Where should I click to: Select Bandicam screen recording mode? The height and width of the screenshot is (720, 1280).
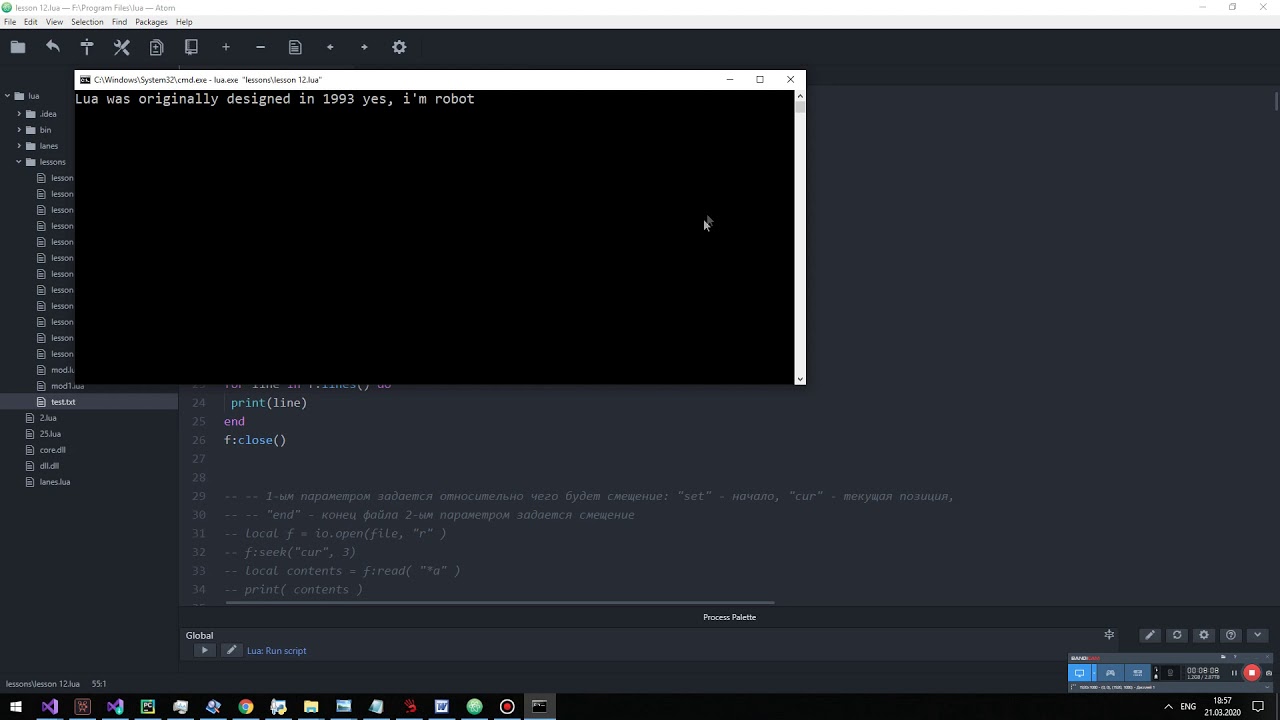pyautogui.click(x=1079, y=673)
